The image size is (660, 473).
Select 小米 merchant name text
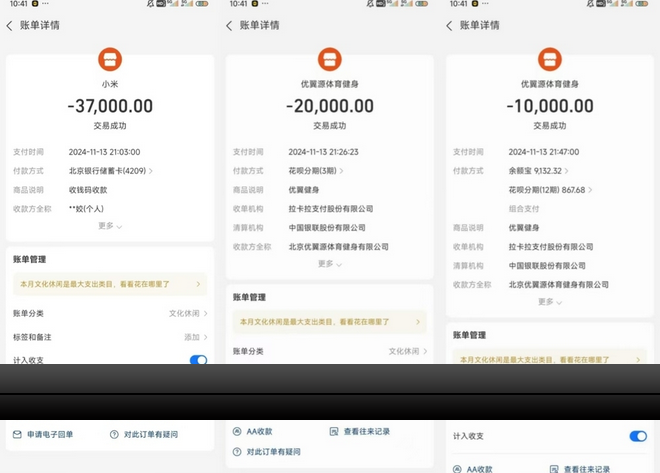click(110, 84)
